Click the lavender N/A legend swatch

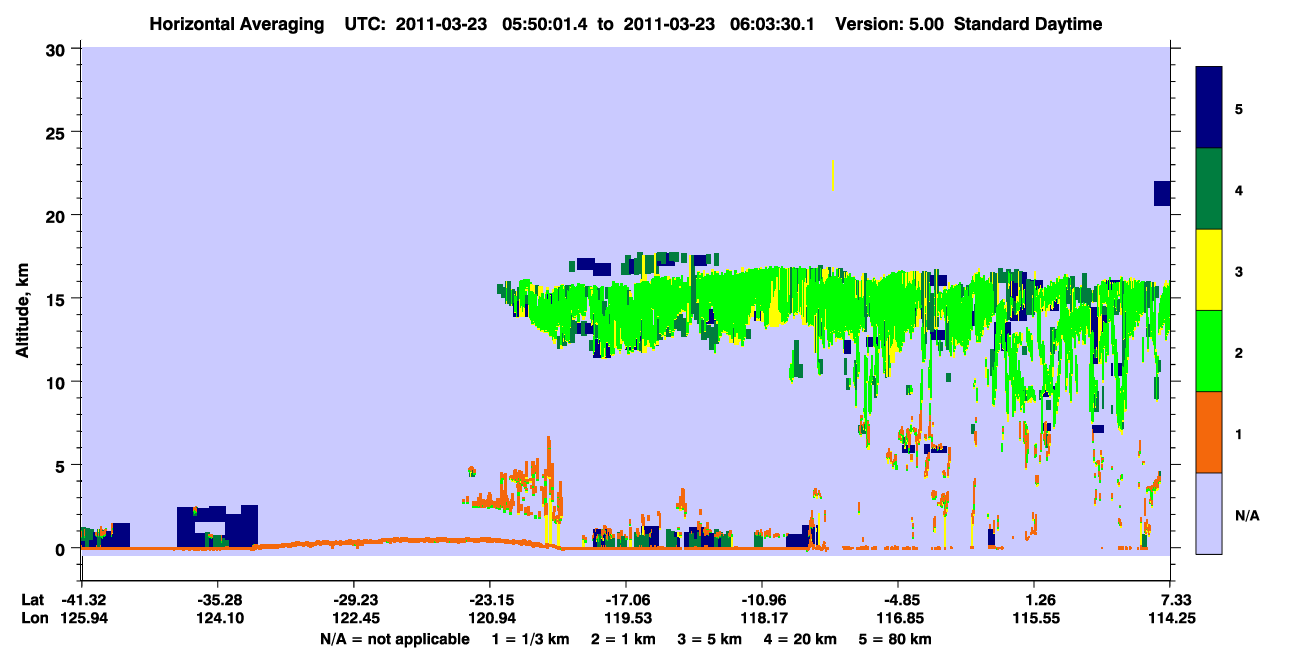[1209, 513]
